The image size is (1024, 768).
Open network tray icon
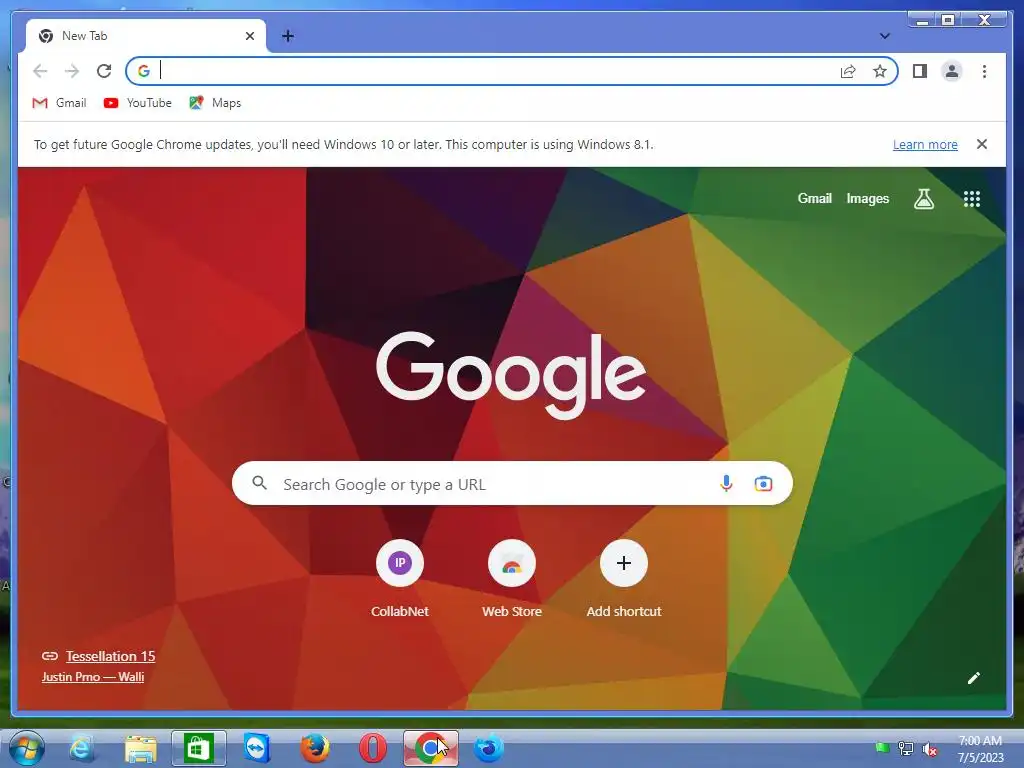[906, 748]
